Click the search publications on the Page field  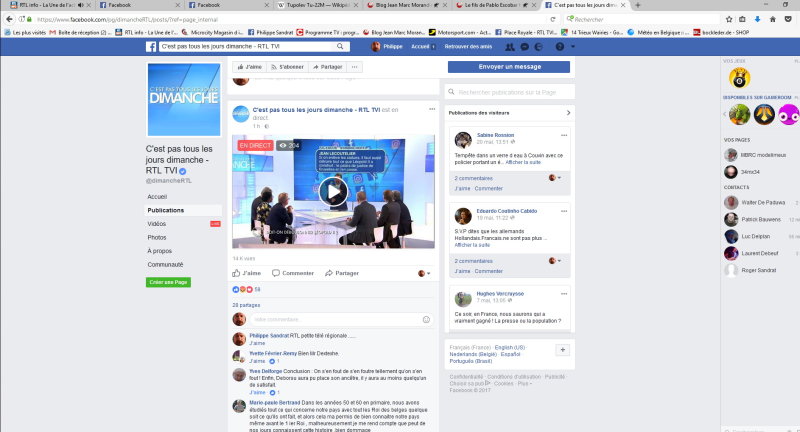click(x=509, y=92)
